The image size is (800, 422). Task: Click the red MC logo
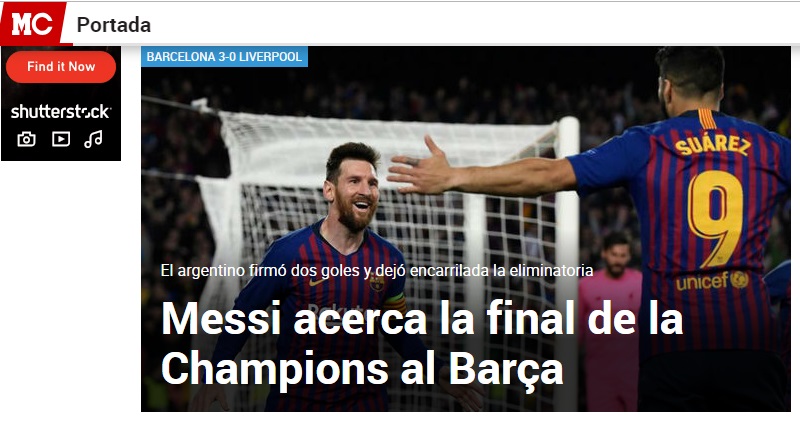33,23
